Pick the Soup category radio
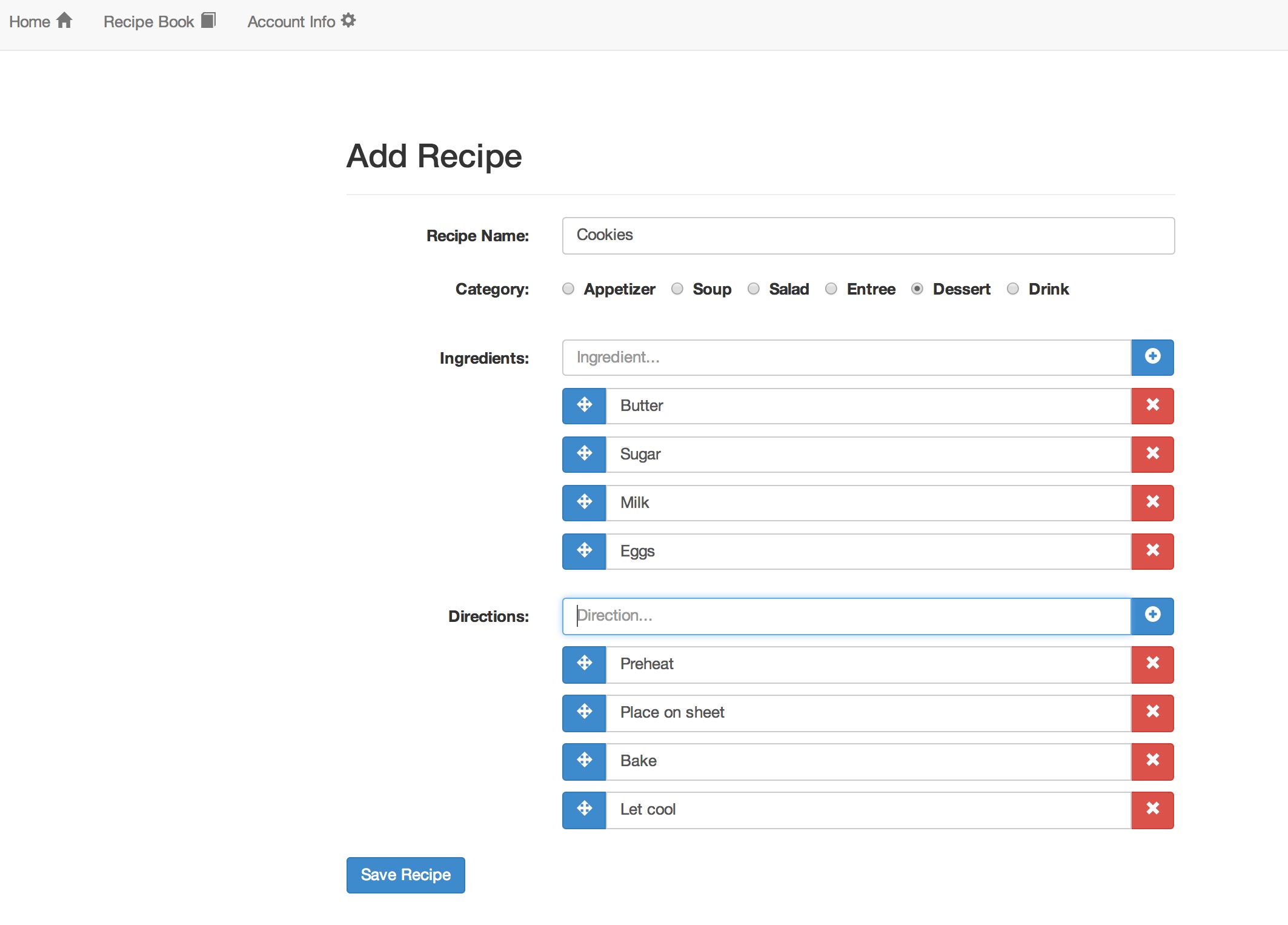The width and height of the screenshot is (1288, 925). [x=677, y=289]
